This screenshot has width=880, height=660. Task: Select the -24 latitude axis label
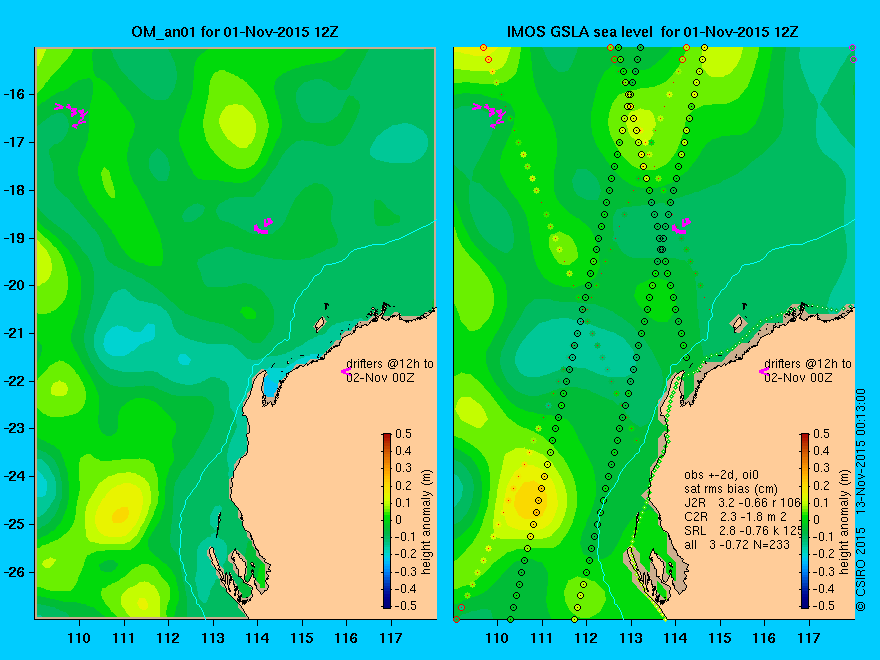pyautogui.click(x=16, y=476)
